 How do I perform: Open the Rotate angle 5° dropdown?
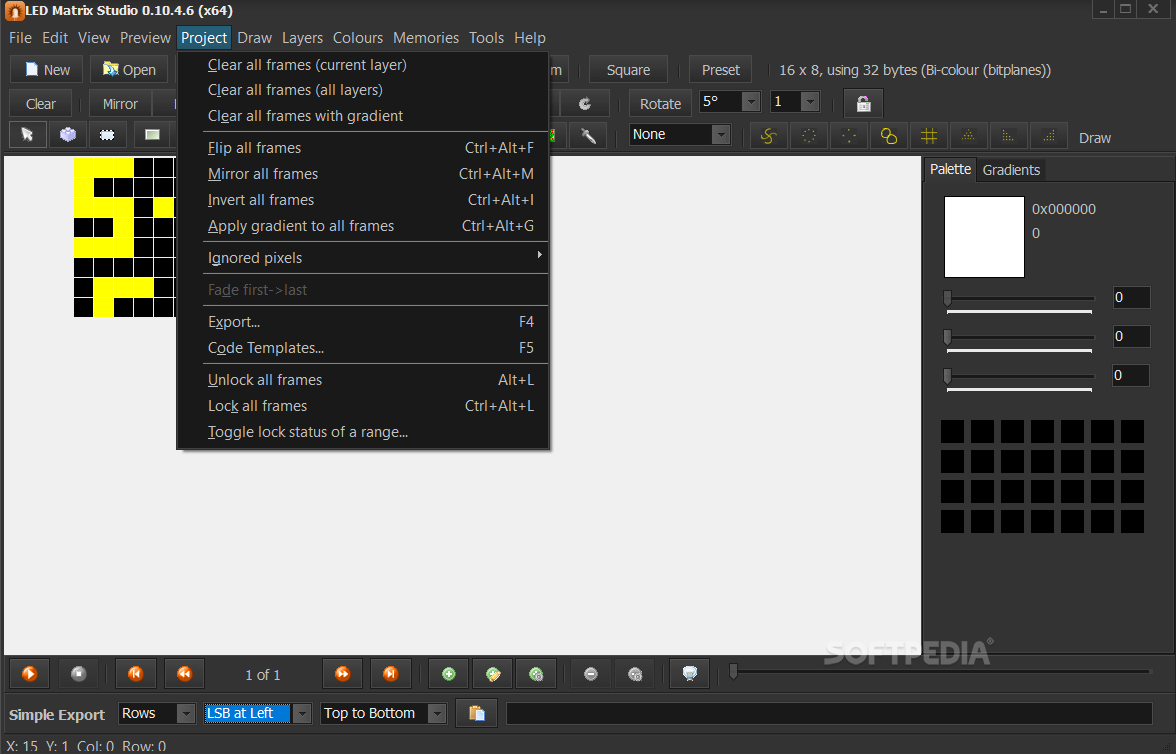750,102
